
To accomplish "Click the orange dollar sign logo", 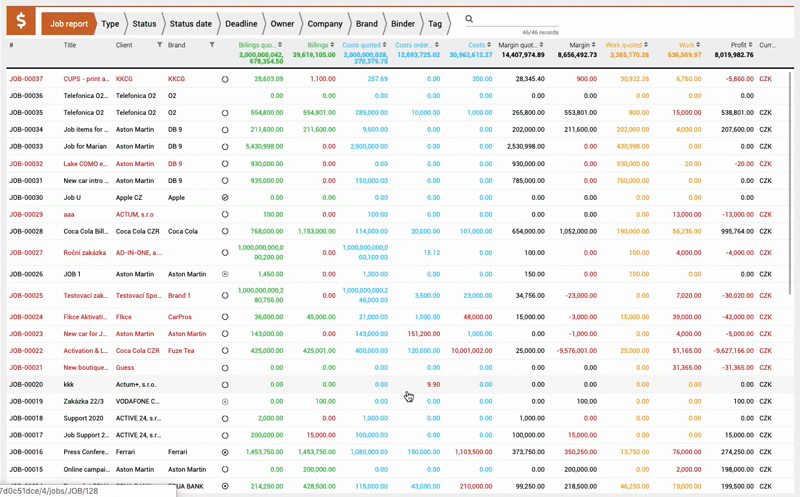I will pos(21,21).
